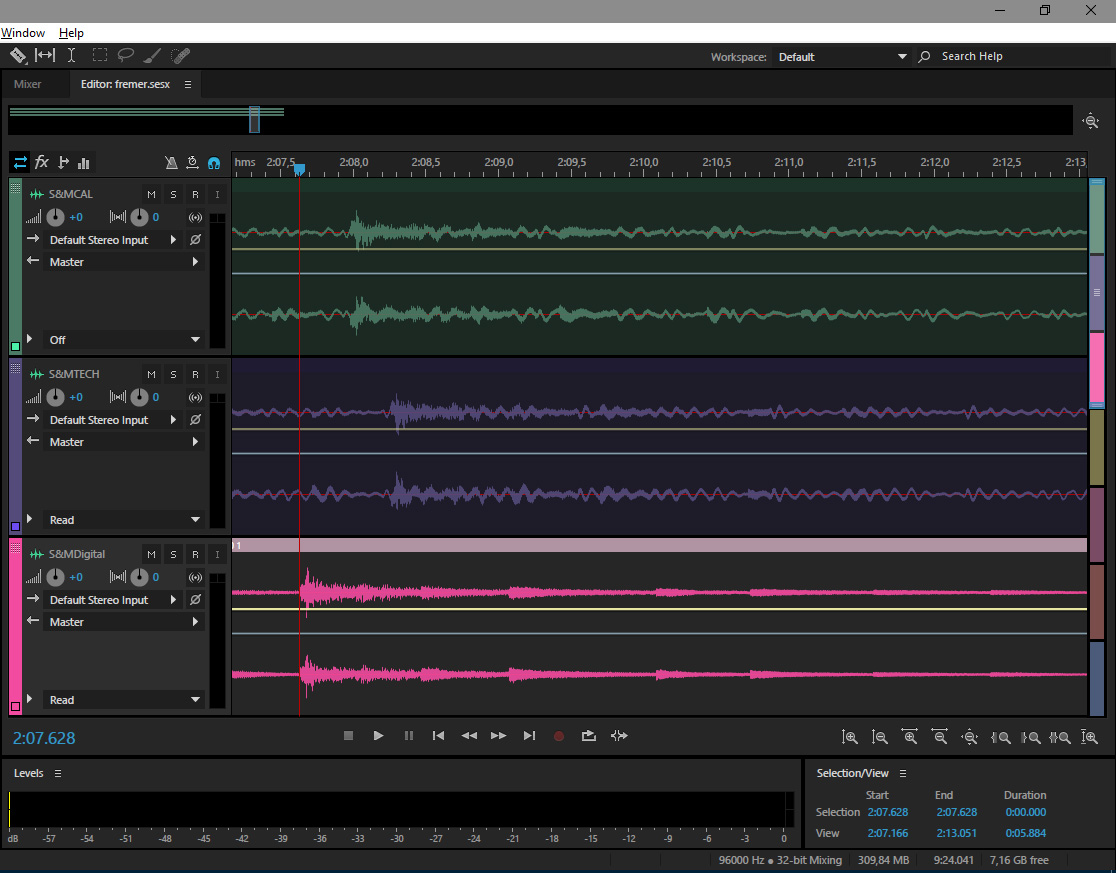Start playback
This screenshot has height=873, width=1116.
pyautogui.click(x=378, y=736)
